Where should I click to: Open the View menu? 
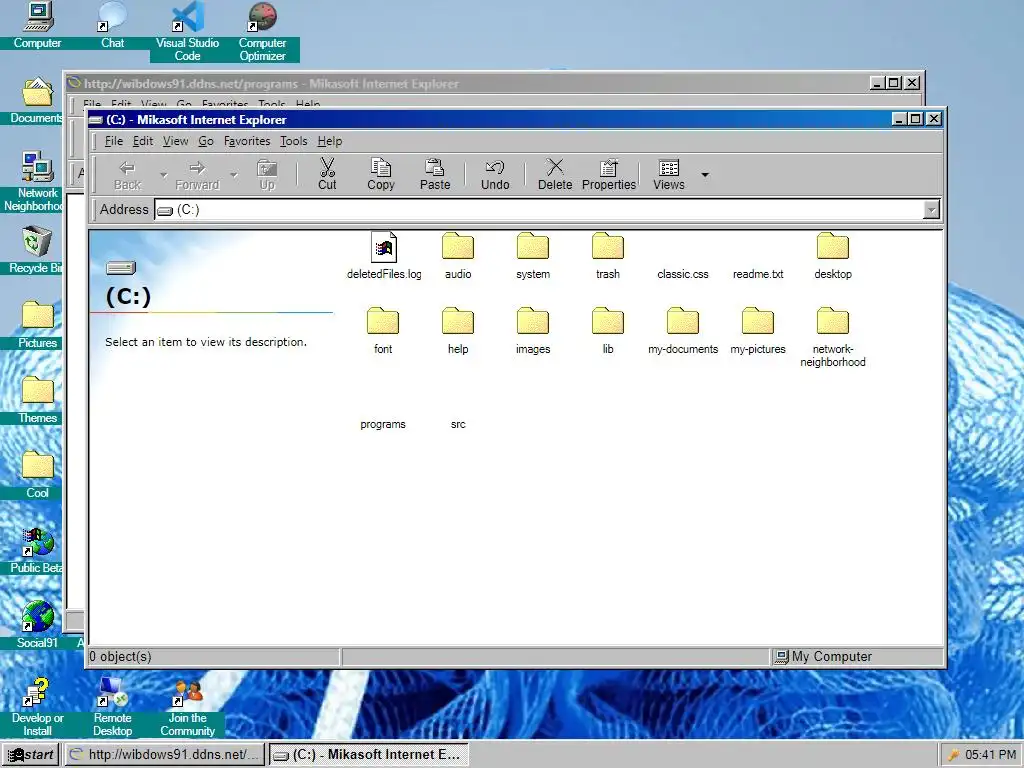click(175, 141)
